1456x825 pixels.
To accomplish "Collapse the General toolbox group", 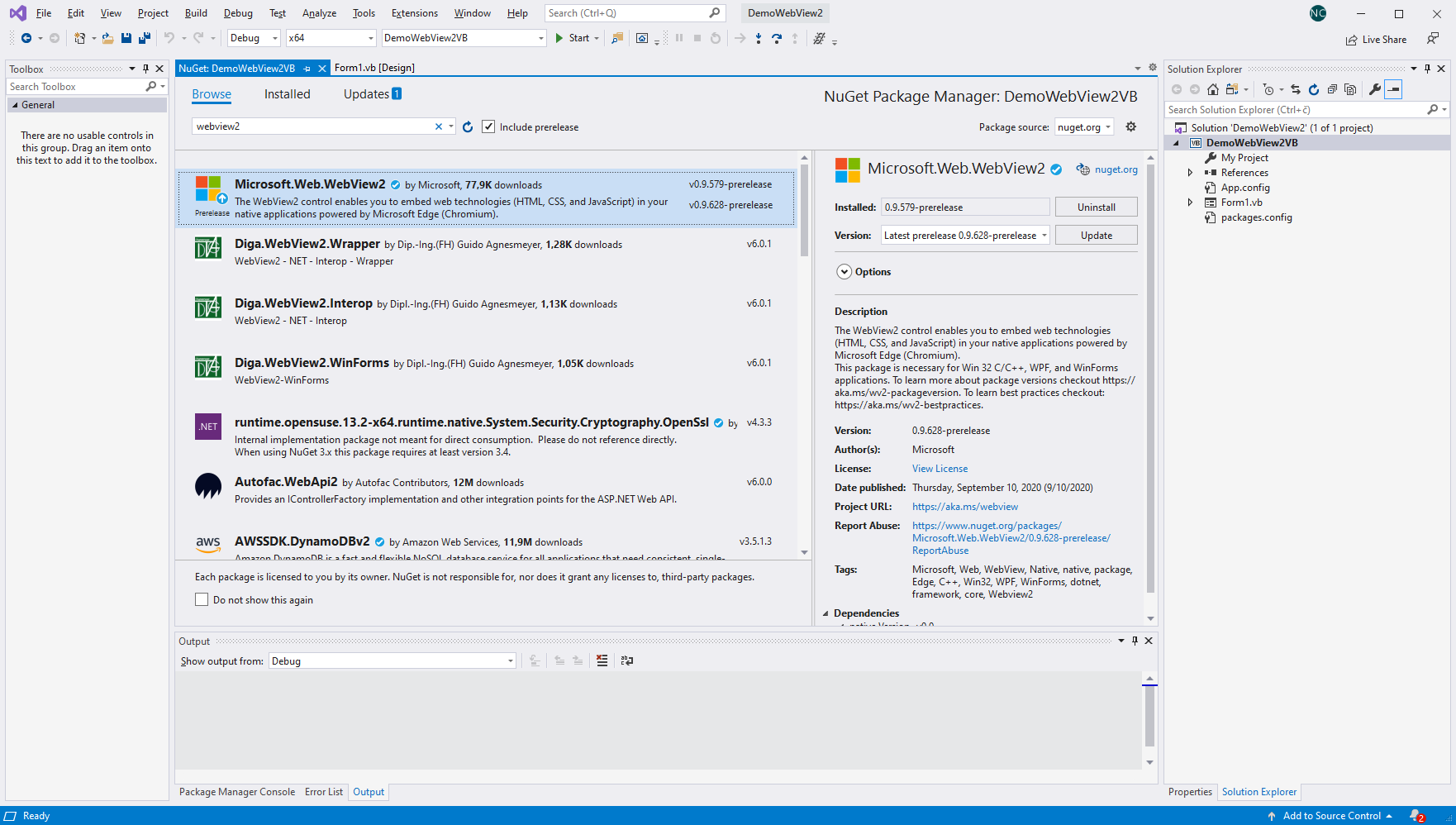I will (x=15, y=105).
